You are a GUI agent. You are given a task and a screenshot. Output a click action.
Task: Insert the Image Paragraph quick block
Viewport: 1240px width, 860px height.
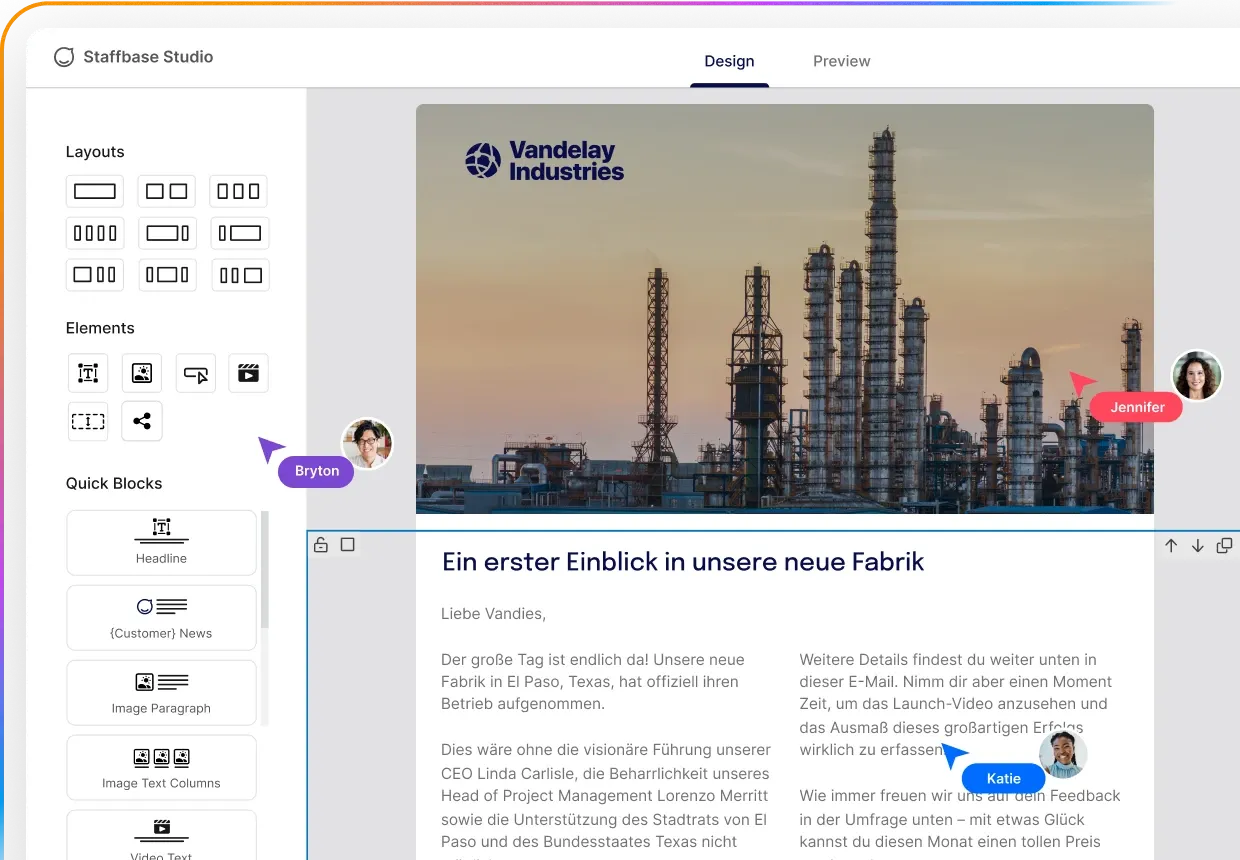pos(160,692)
